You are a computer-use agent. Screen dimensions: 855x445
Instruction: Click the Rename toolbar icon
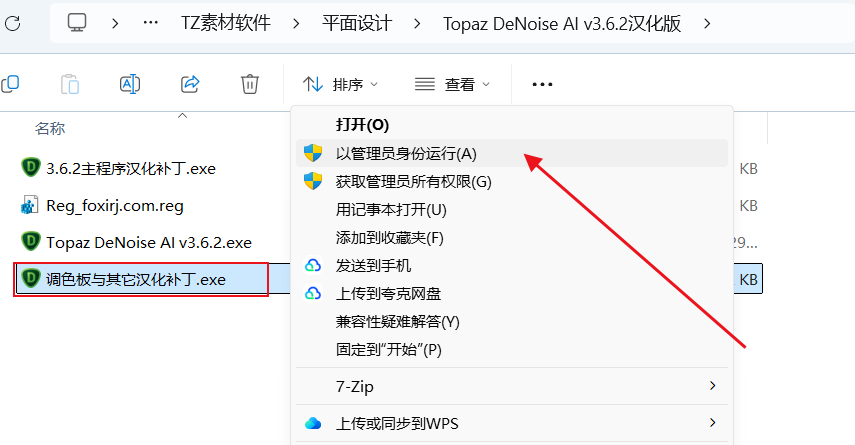[x=130, y=84]
